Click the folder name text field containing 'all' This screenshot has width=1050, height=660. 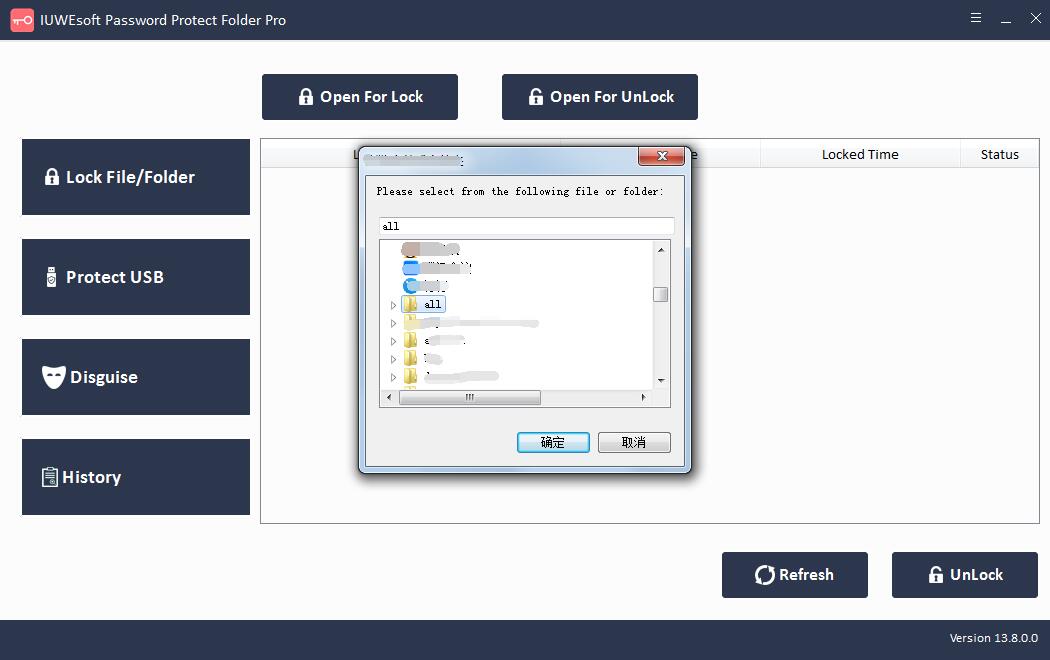pyautogui.click(x=526, y=226)
